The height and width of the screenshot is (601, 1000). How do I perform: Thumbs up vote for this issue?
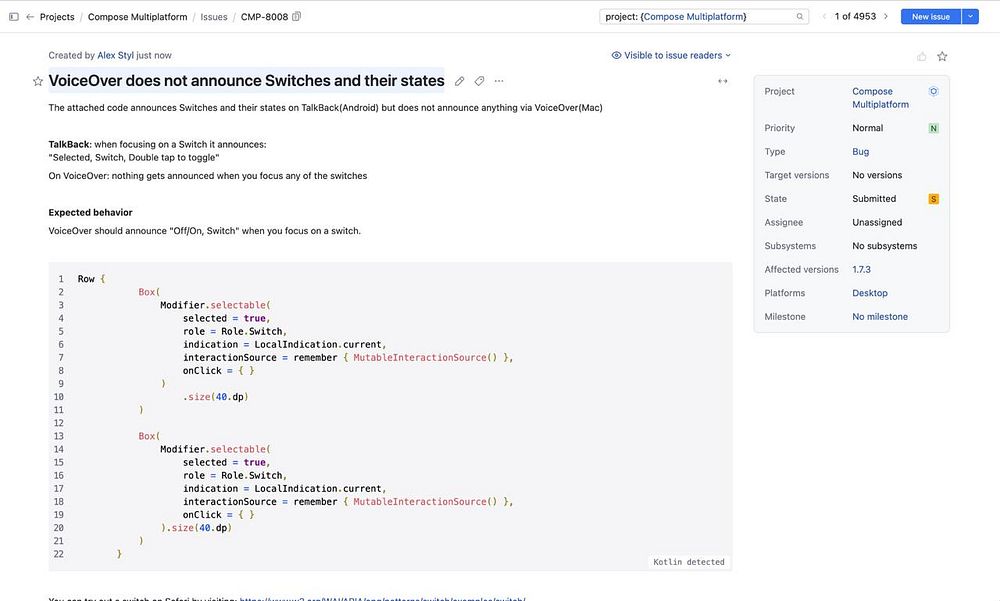coord(922,56)
